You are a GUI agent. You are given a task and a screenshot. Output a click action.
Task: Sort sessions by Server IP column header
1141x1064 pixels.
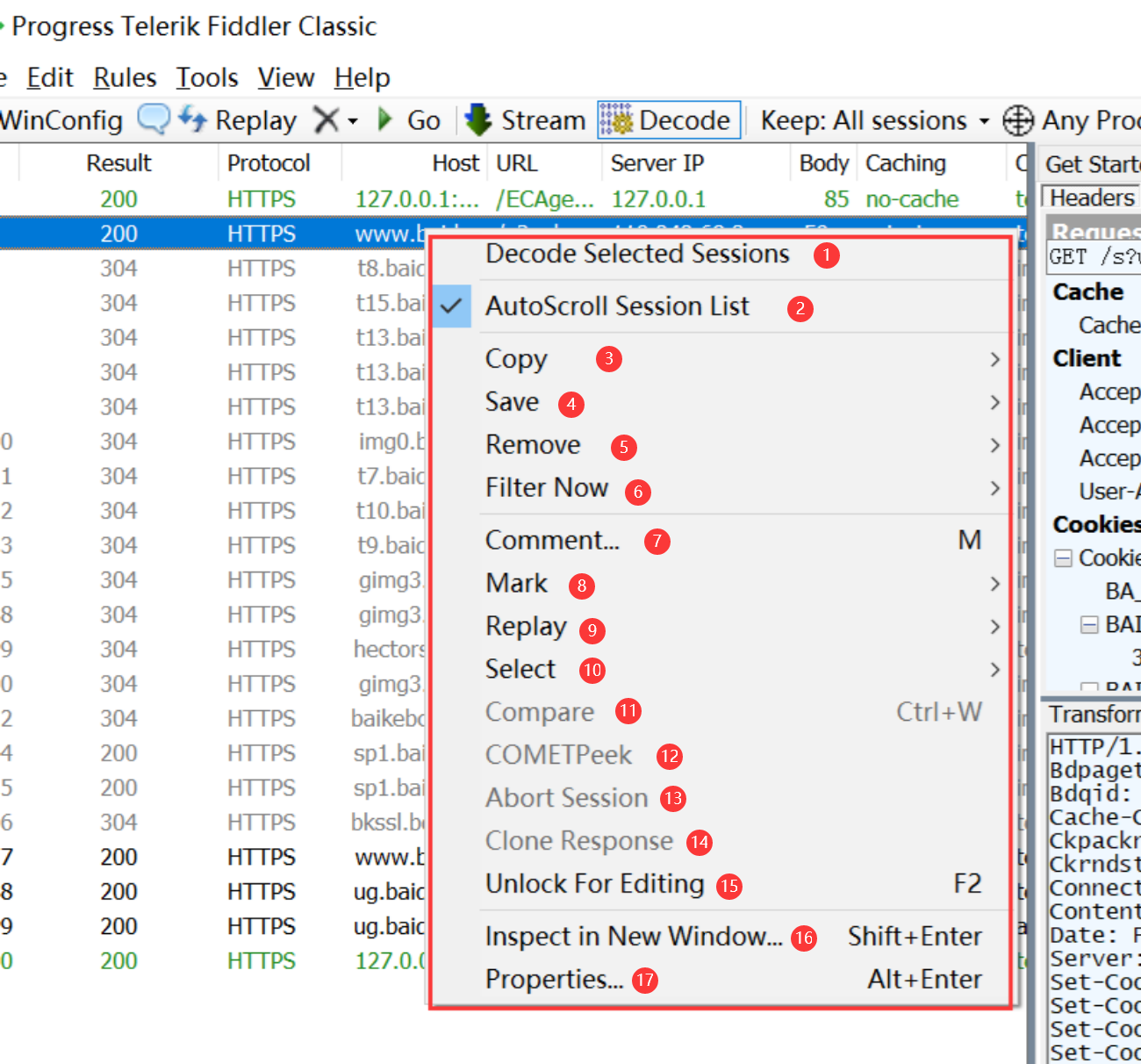pyautogui.click(x=696, y=163)
